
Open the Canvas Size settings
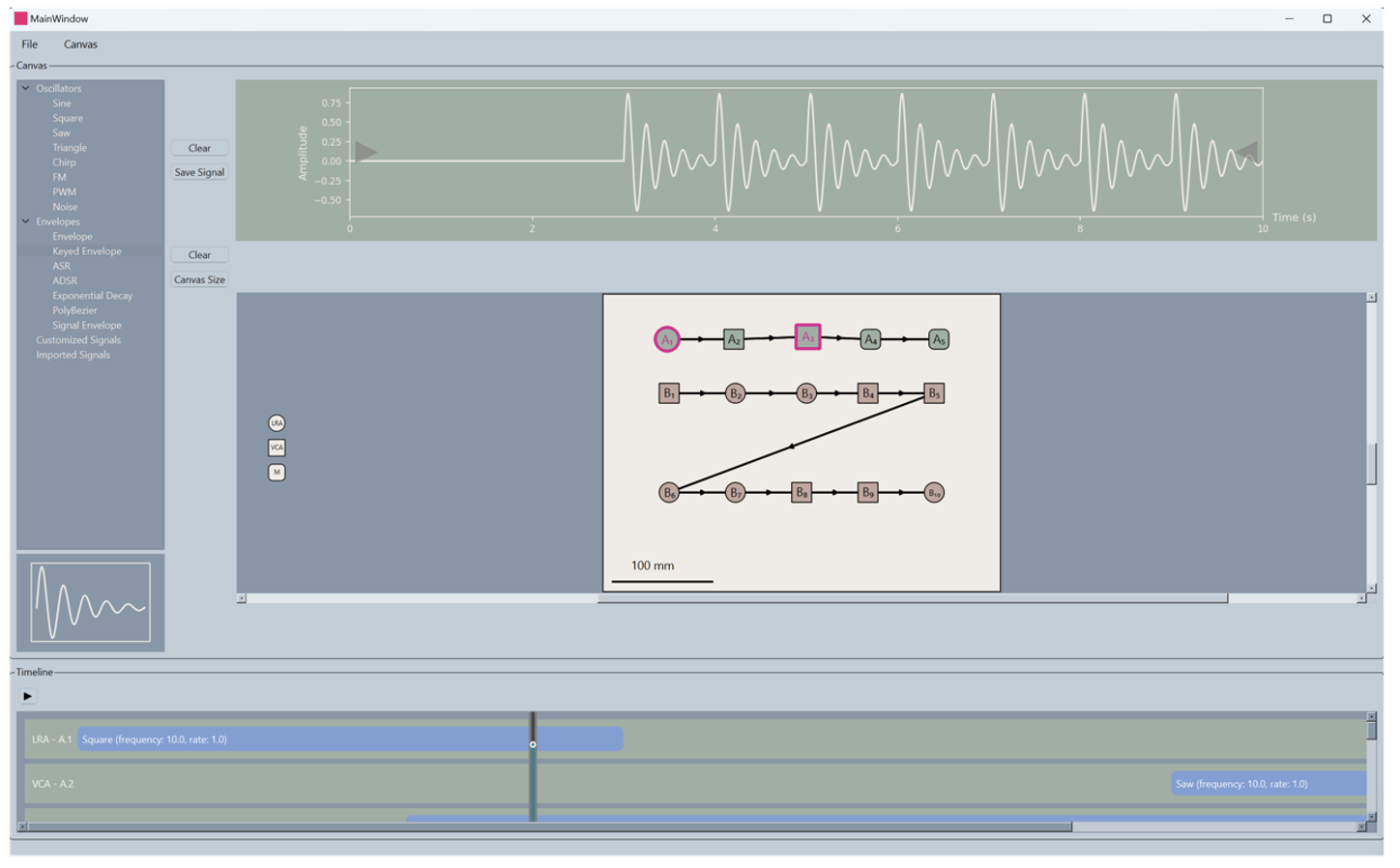pyautogui.click(x=199, y=278)
